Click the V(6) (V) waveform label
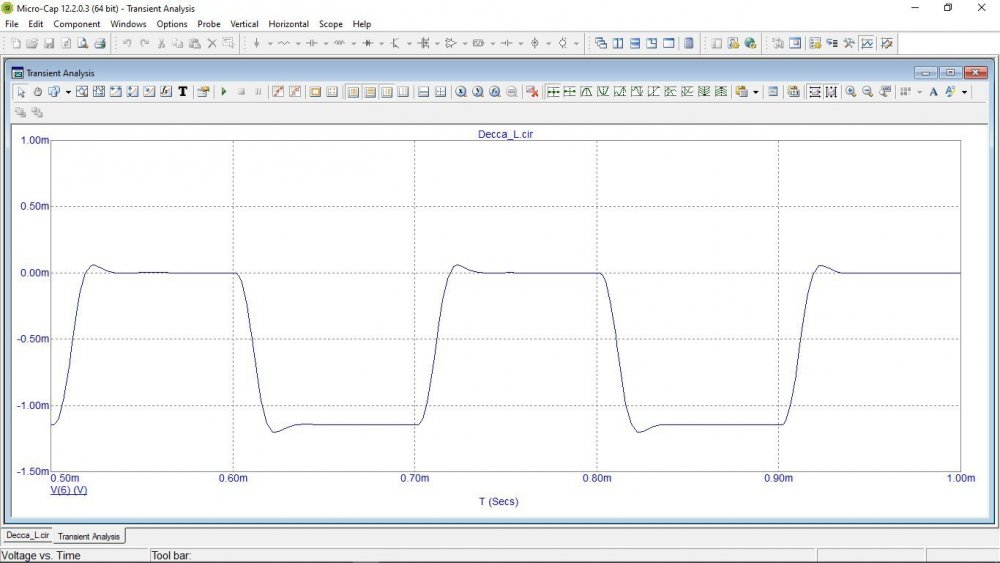The image size is (1000, 563). point(68,491)
